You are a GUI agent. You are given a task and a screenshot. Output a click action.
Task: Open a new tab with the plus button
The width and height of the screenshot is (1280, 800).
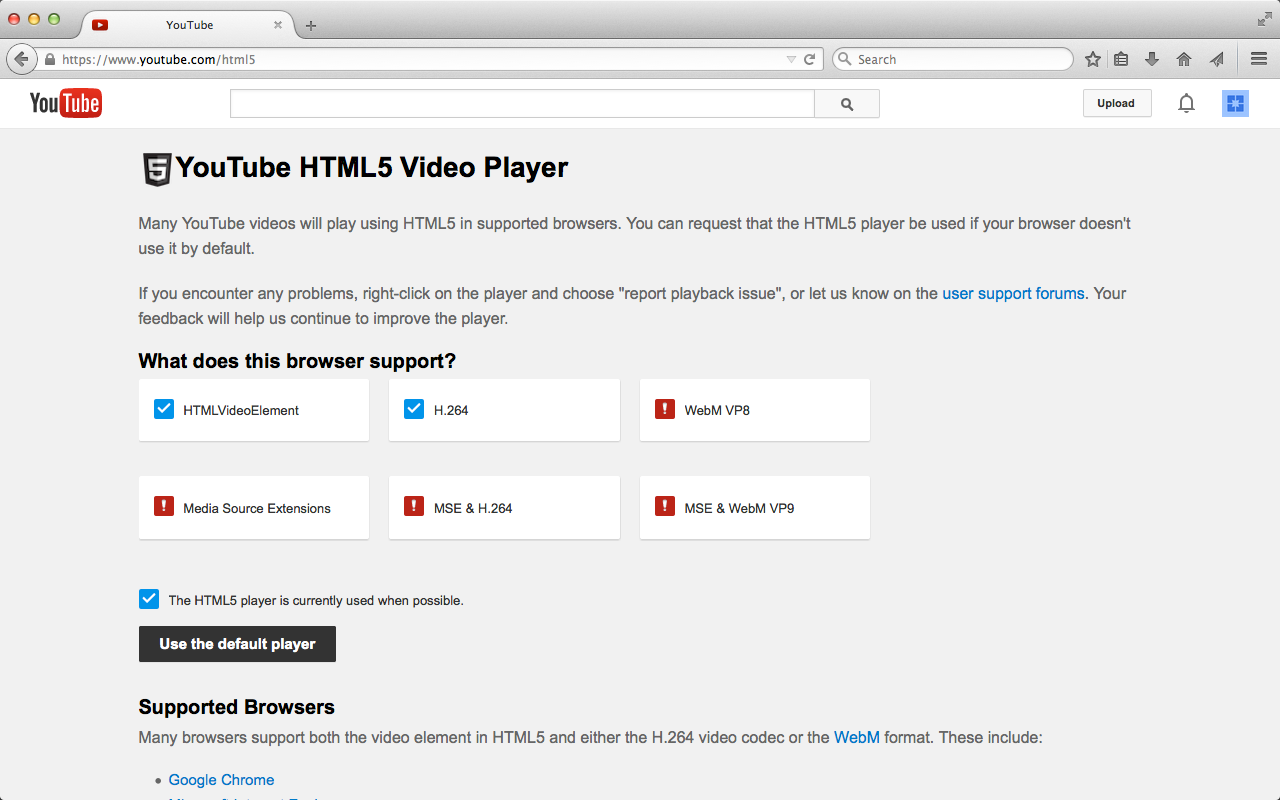pos(311,25)
